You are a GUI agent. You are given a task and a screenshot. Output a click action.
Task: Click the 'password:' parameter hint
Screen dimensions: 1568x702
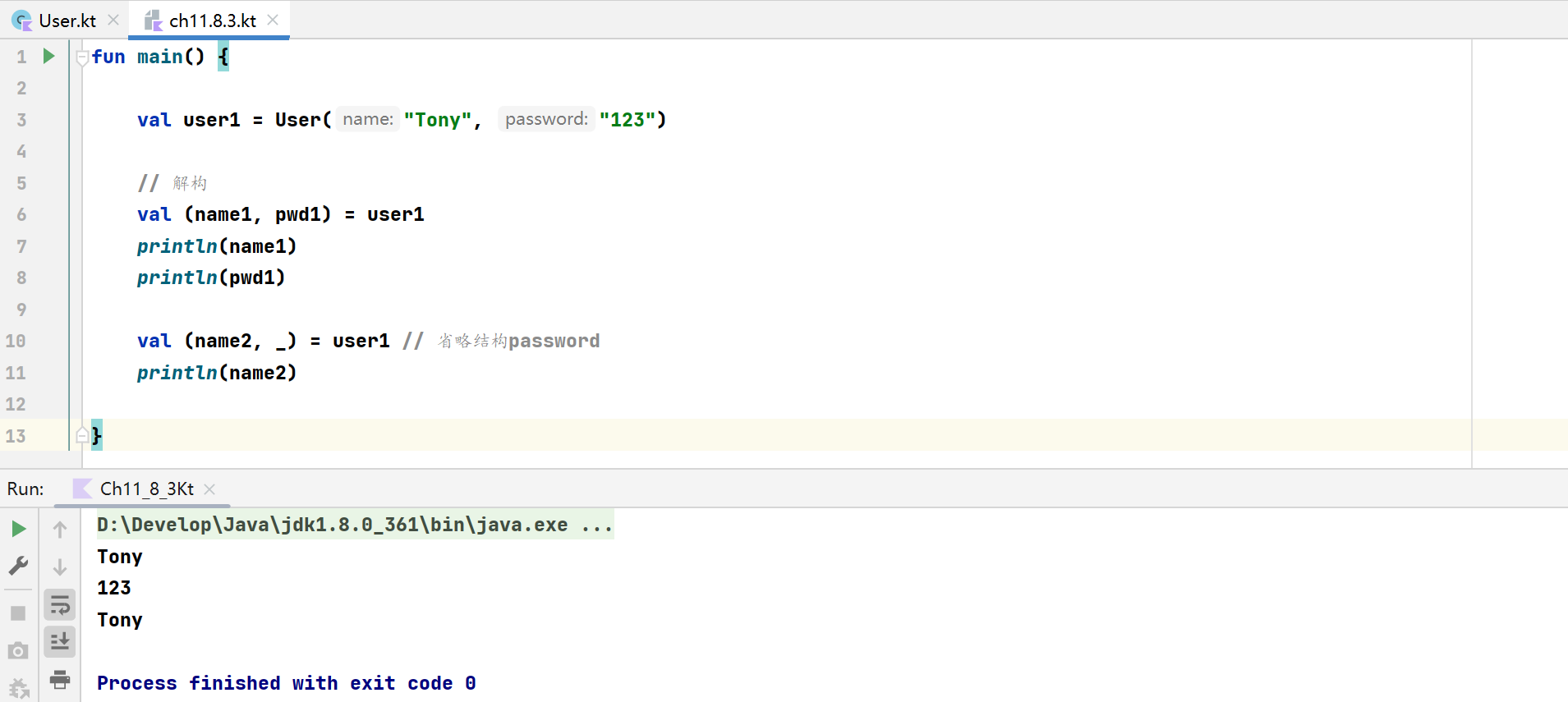click(546, 119)
